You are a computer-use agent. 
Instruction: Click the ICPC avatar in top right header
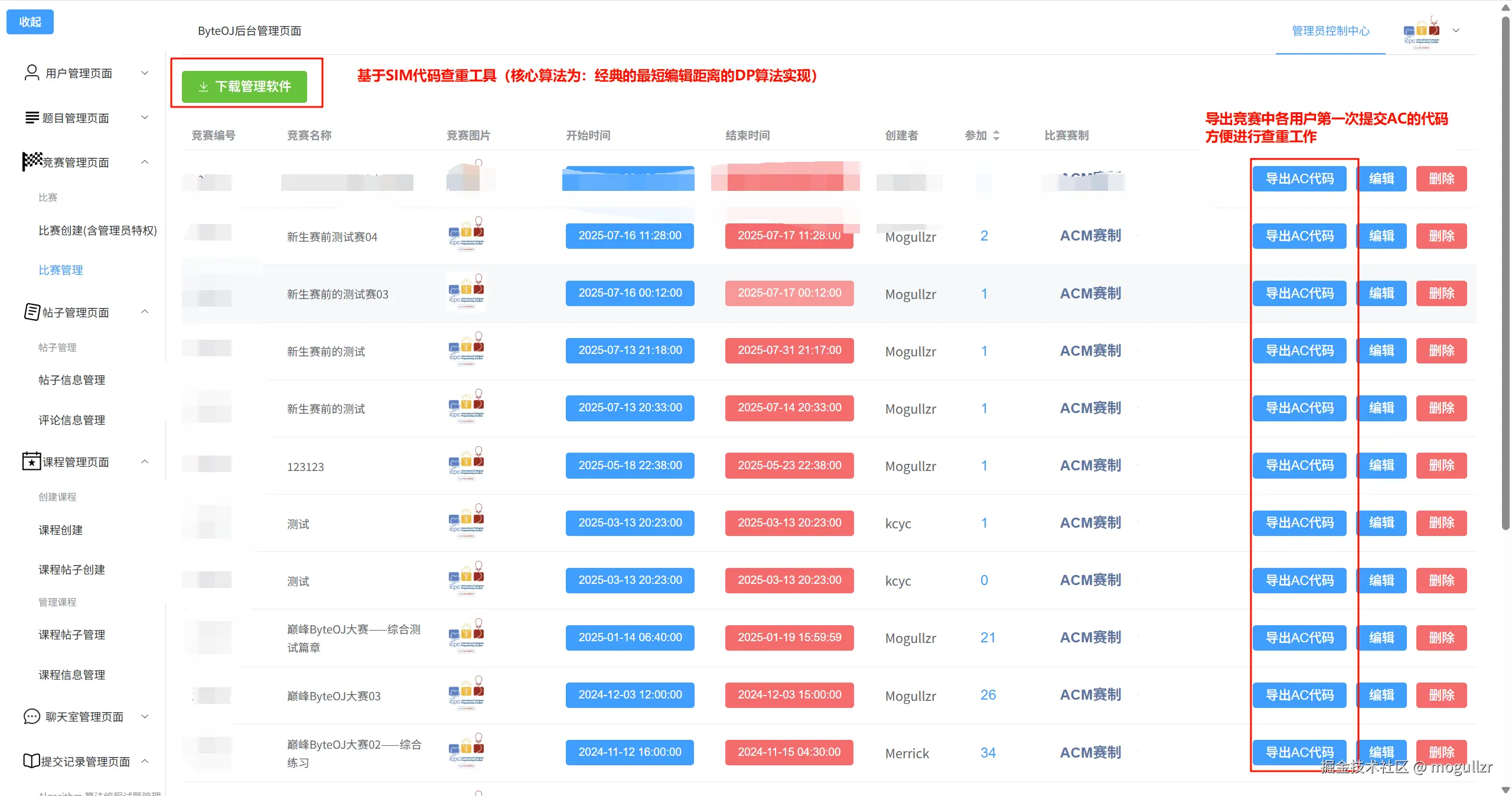1422,31
